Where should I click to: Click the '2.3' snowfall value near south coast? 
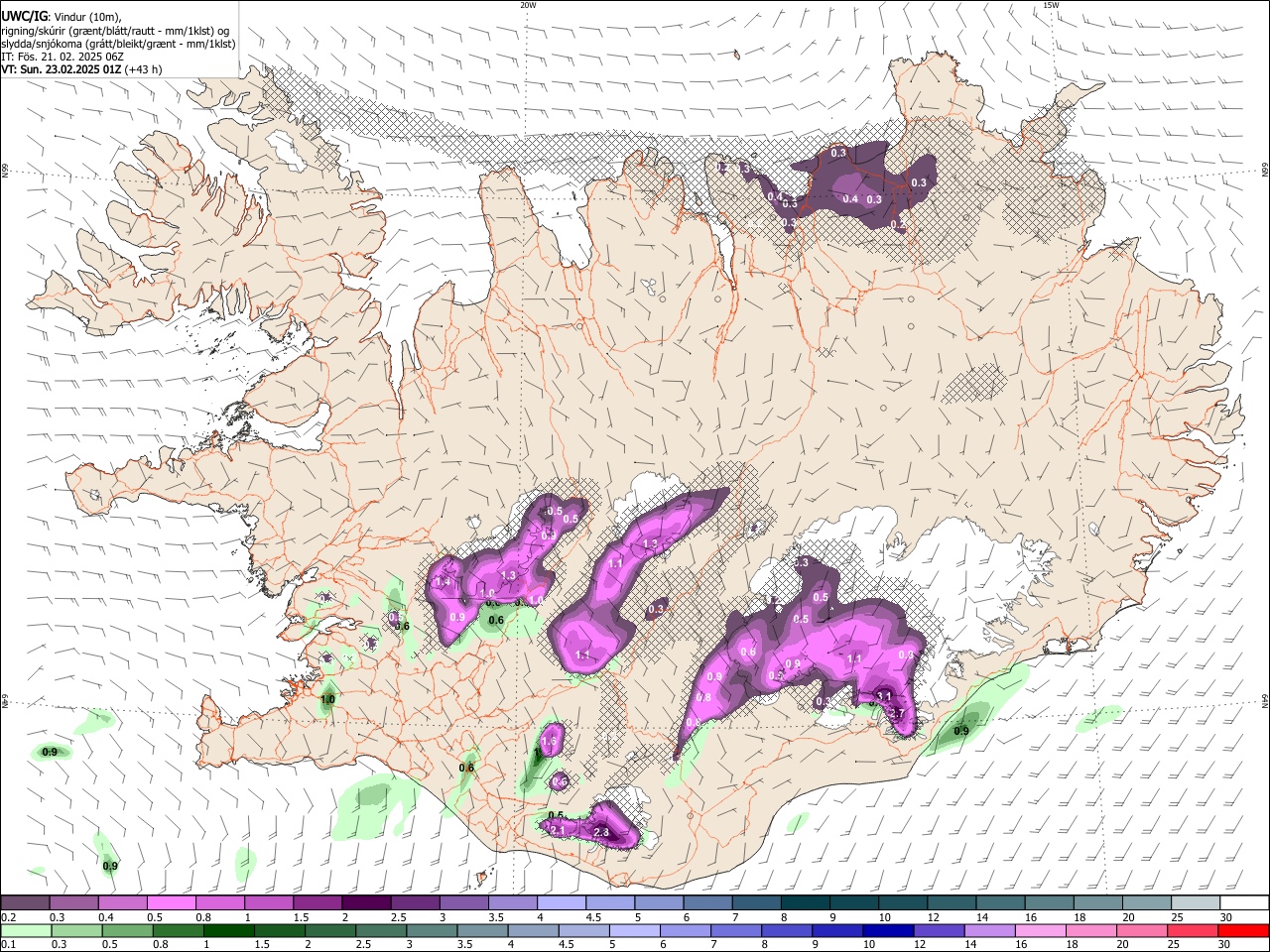tap(600, 833)
